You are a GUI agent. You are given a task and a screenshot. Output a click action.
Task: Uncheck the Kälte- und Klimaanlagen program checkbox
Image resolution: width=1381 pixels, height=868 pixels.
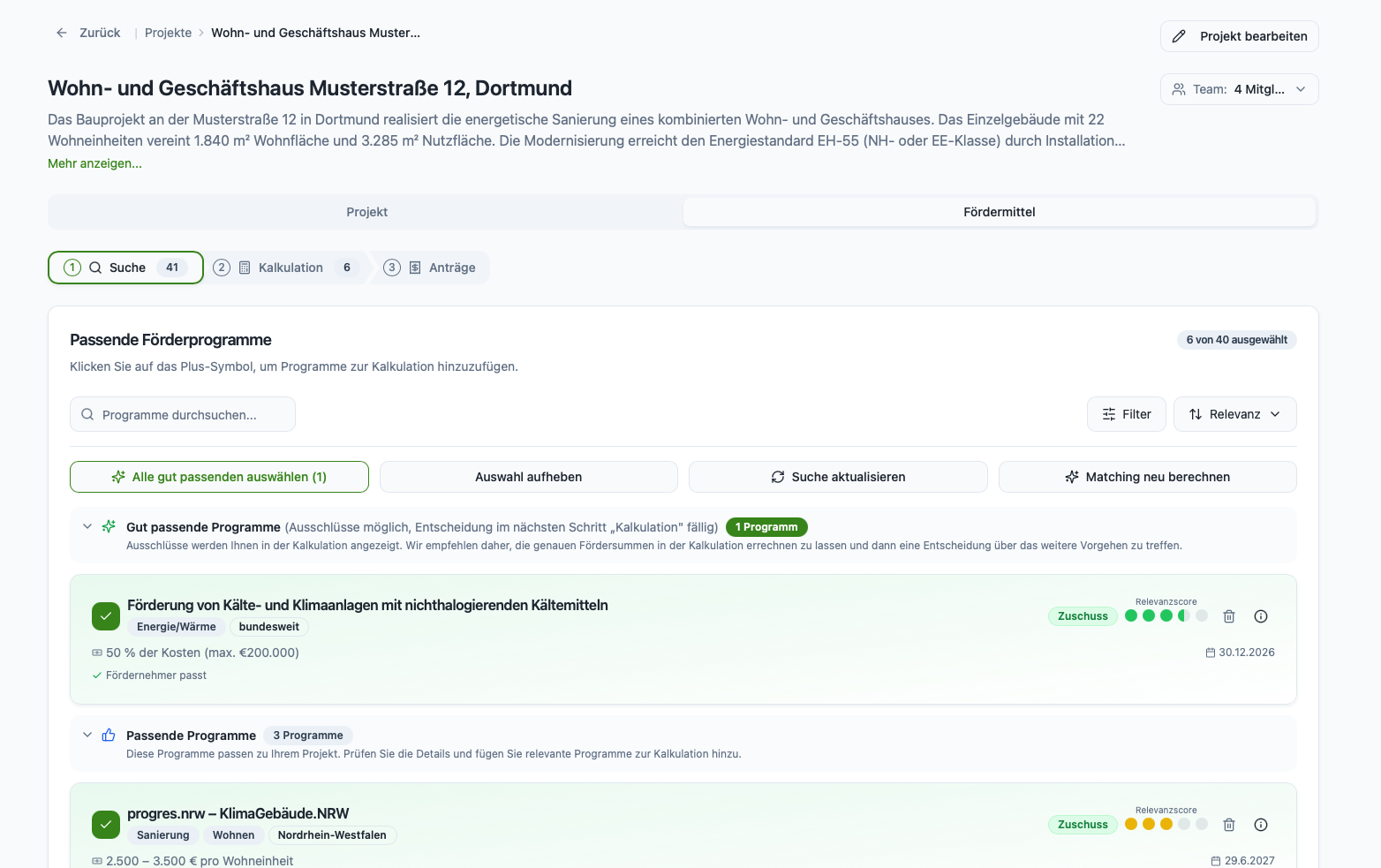click(106, 616)
